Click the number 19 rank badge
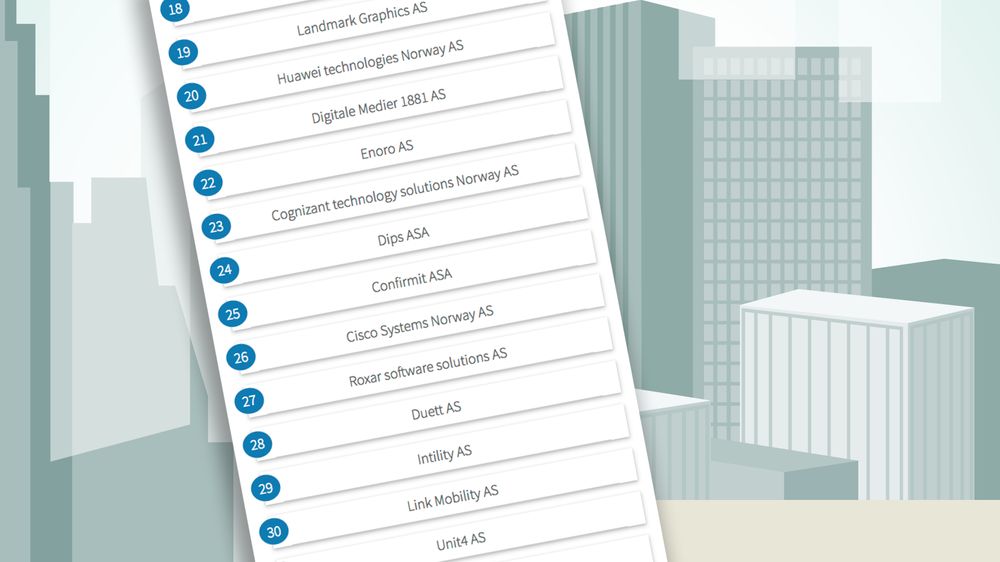This screenshot has height=562, width=1000. (x=183, y=52)
